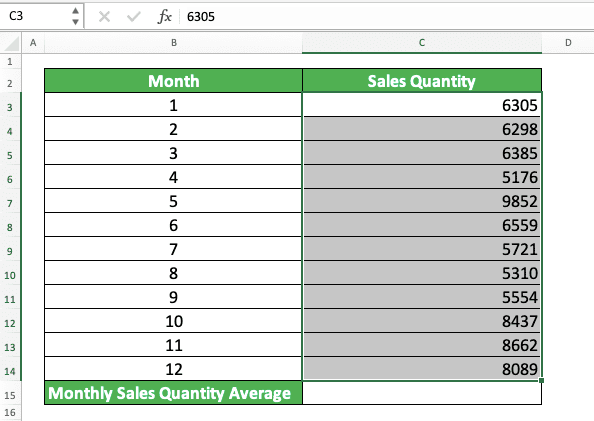
Task: Click the Sales Quantity header cell
Action: coord(422,81)
